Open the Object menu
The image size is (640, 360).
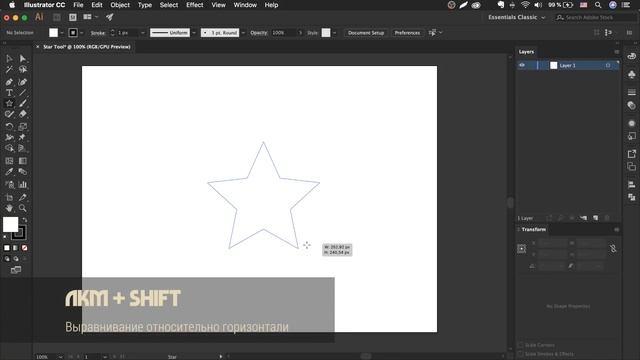pyautogui.click(x=120, y=5)
